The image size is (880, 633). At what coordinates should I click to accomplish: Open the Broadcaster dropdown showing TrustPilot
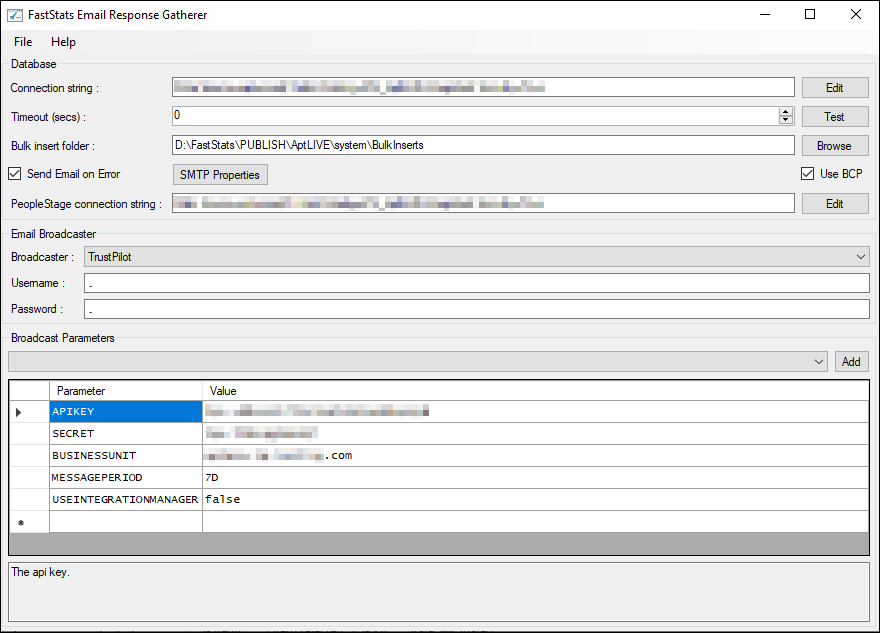pos(476,257)
